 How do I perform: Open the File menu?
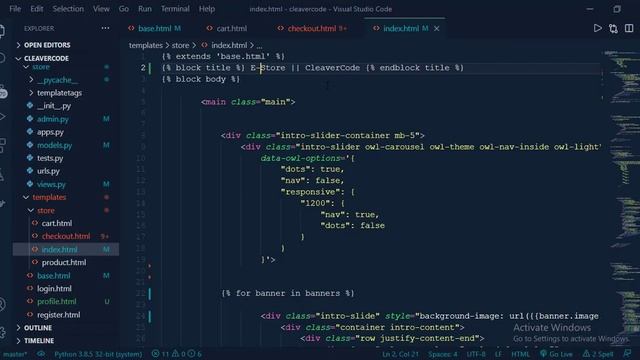coord(15,9)
